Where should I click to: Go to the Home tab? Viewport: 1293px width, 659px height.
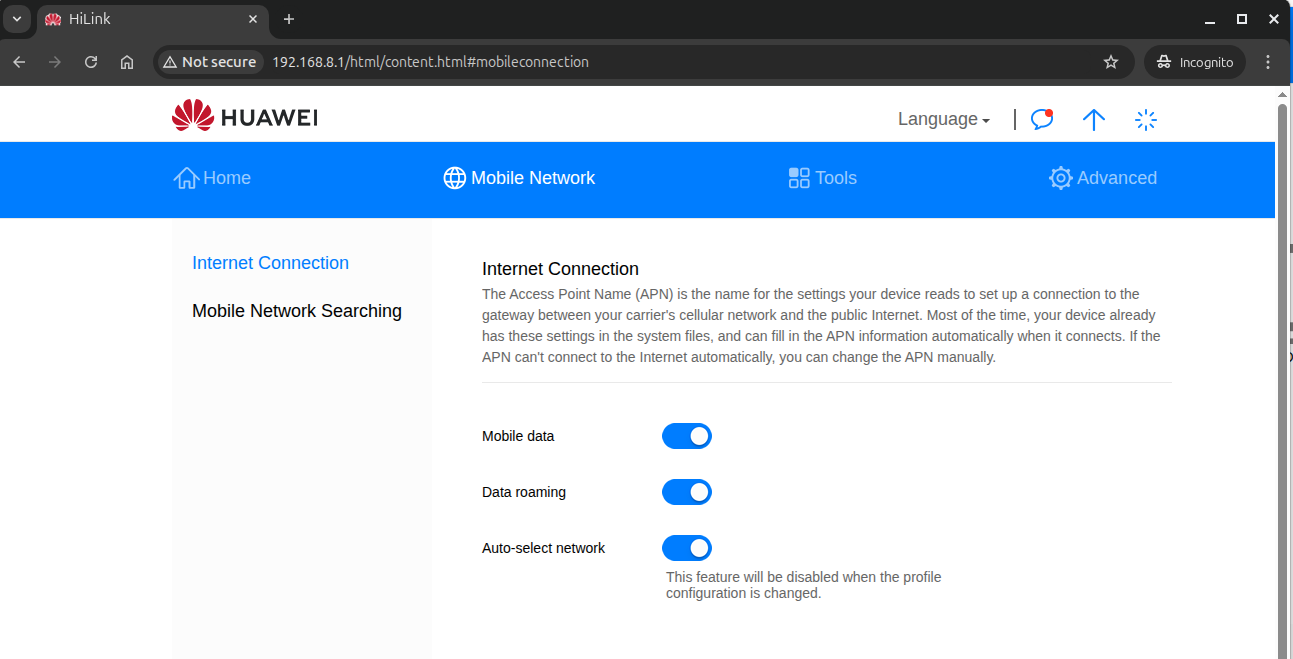[x=212, y=178]
